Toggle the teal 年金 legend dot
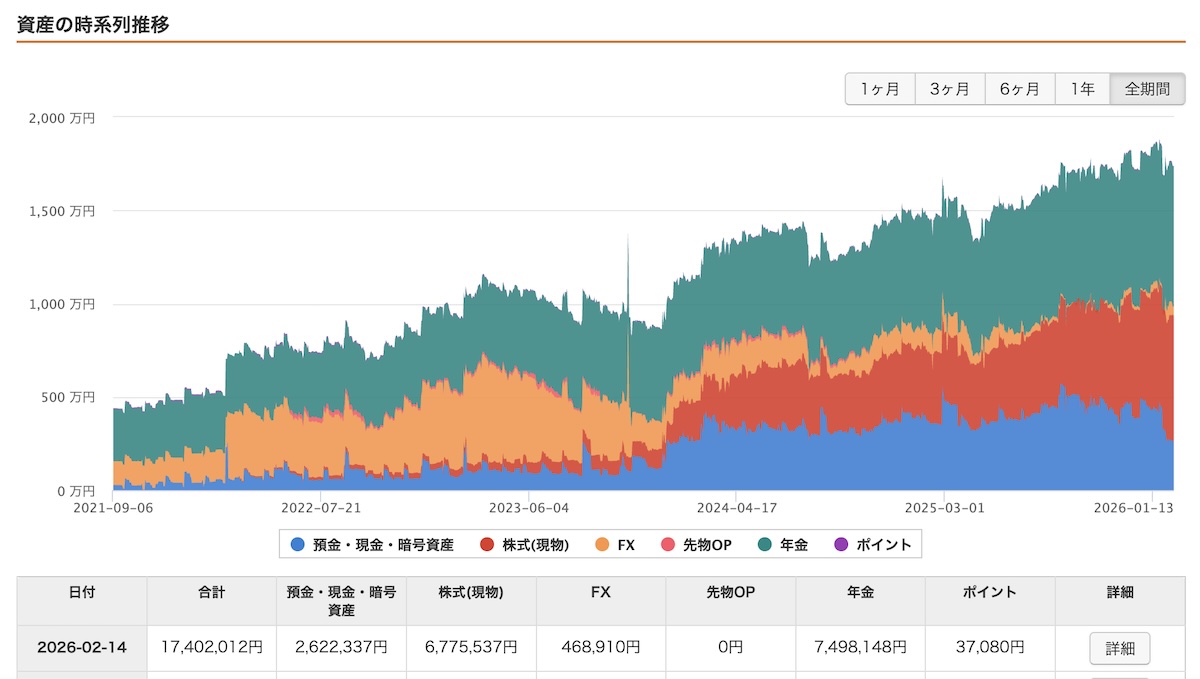1200x679 pixels. tap(765, 545)
